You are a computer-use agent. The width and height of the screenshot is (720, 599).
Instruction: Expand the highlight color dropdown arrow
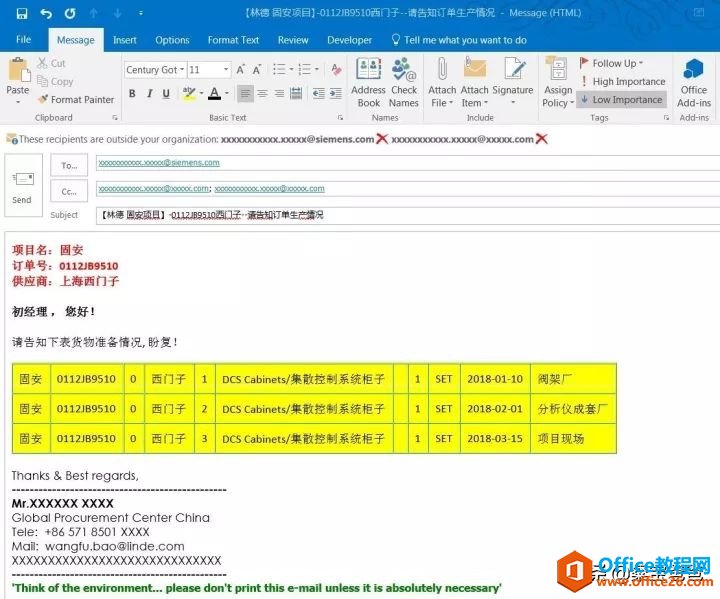pyautogui.click(x=201, y=94)
